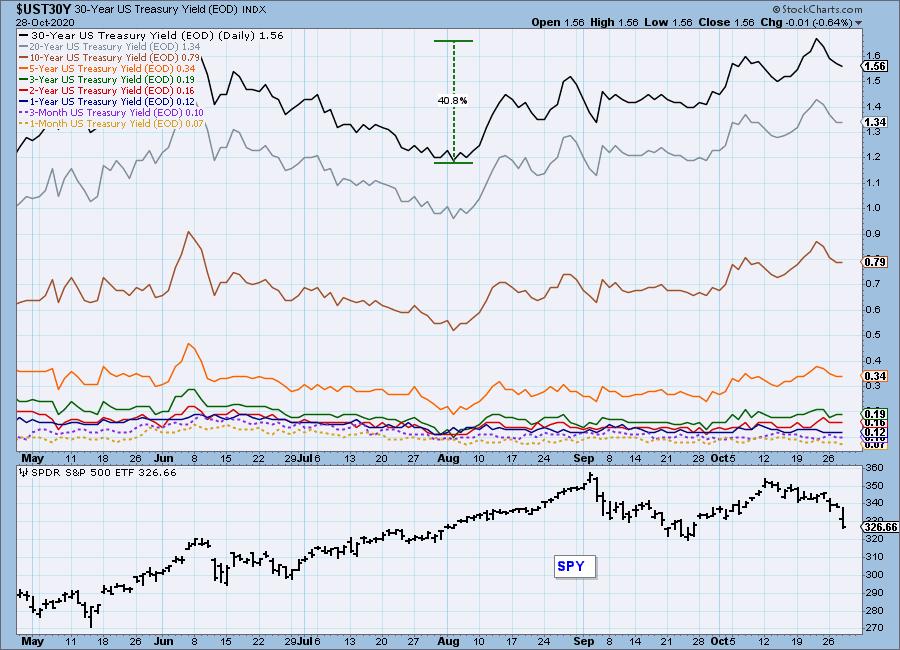Select the 30-Year US Treasury Yield (Daily) legend entry
Viewport: 900px width, 650px height.
coord(152,36)
